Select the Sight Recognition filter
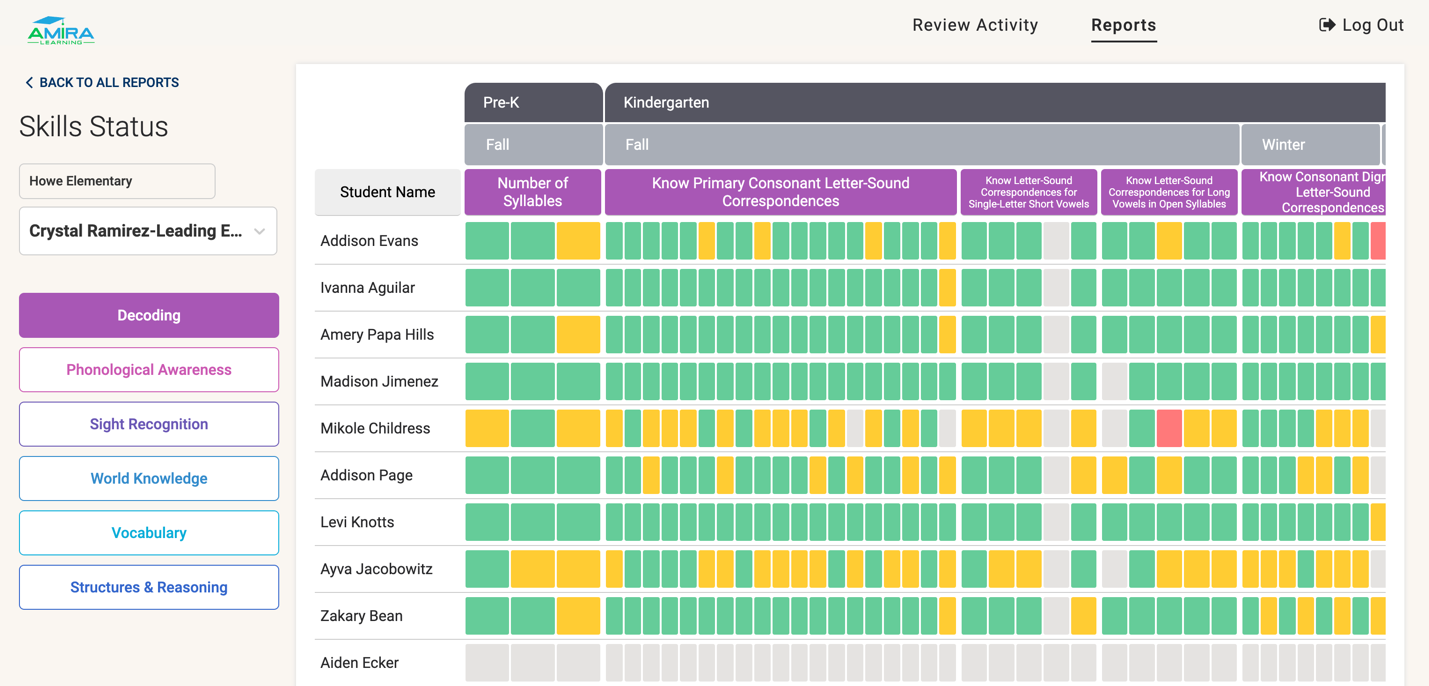 (x=148, y=424)
